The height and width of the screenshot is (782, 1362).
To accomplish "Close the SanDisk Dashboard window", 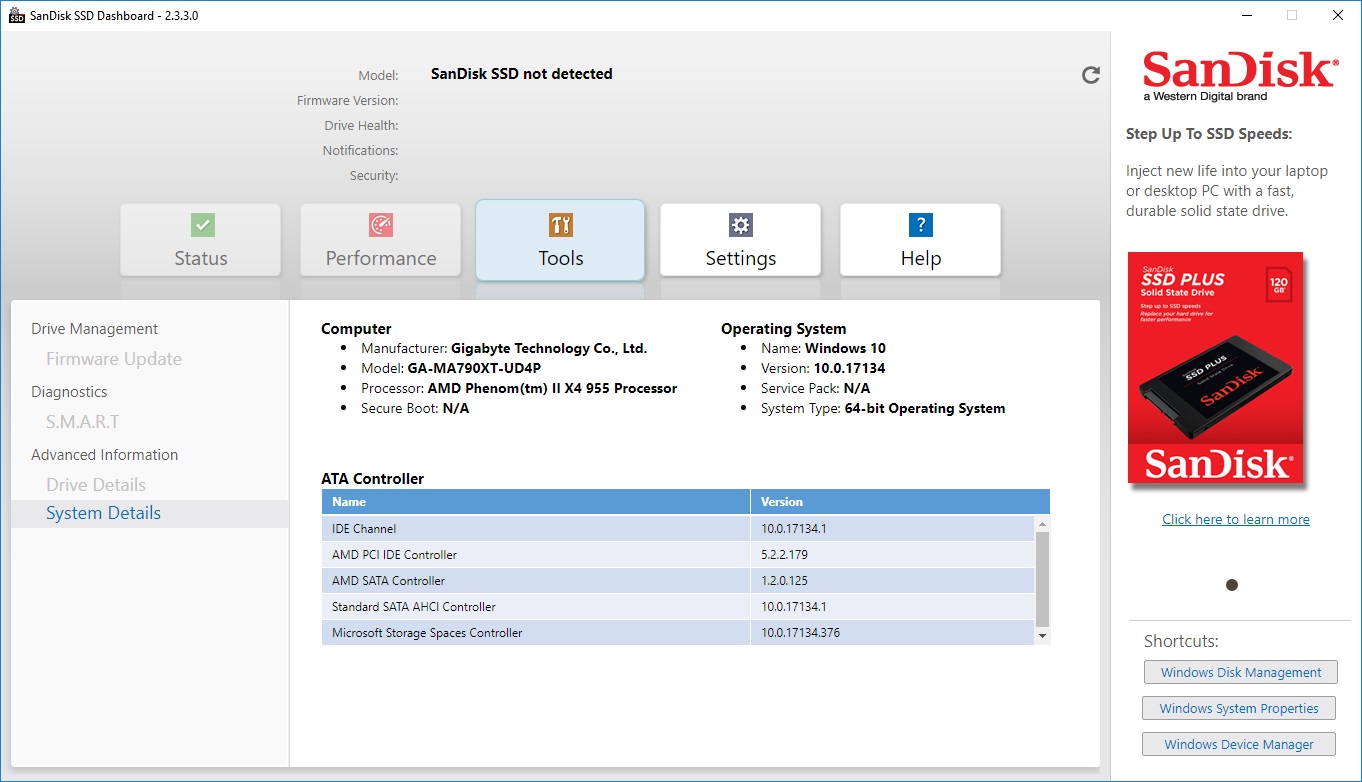I will [x=1338, y=15].
